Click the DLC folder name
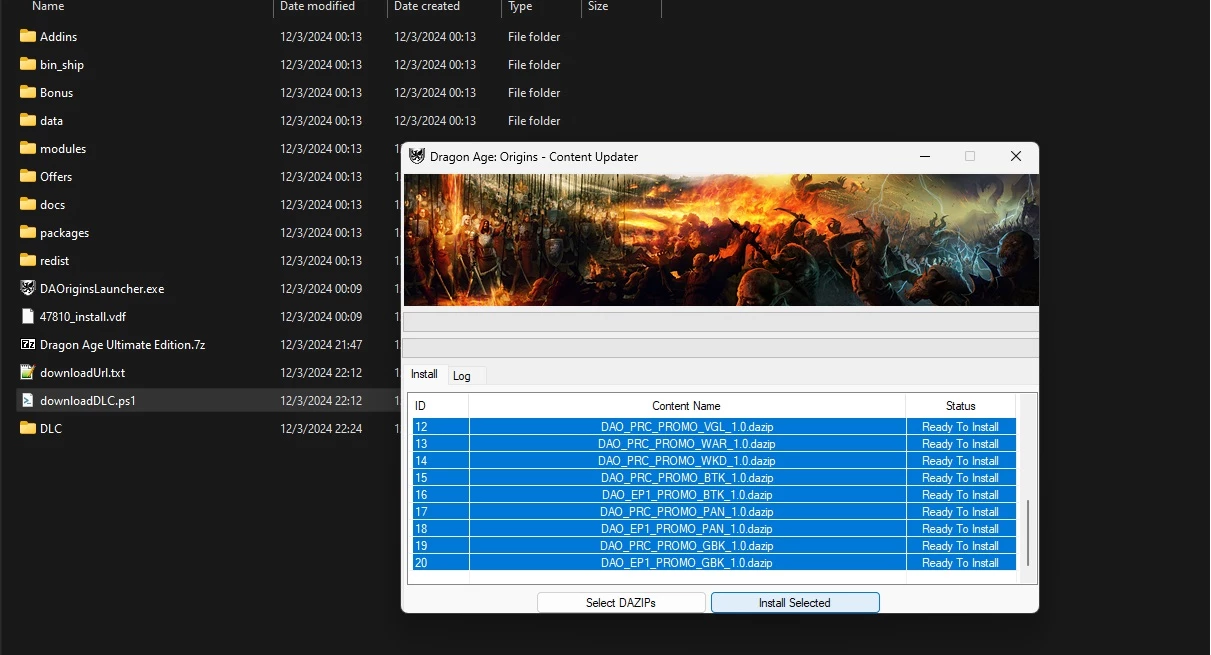The height and width of the screenshot is (655, 1211). point(51,428)
